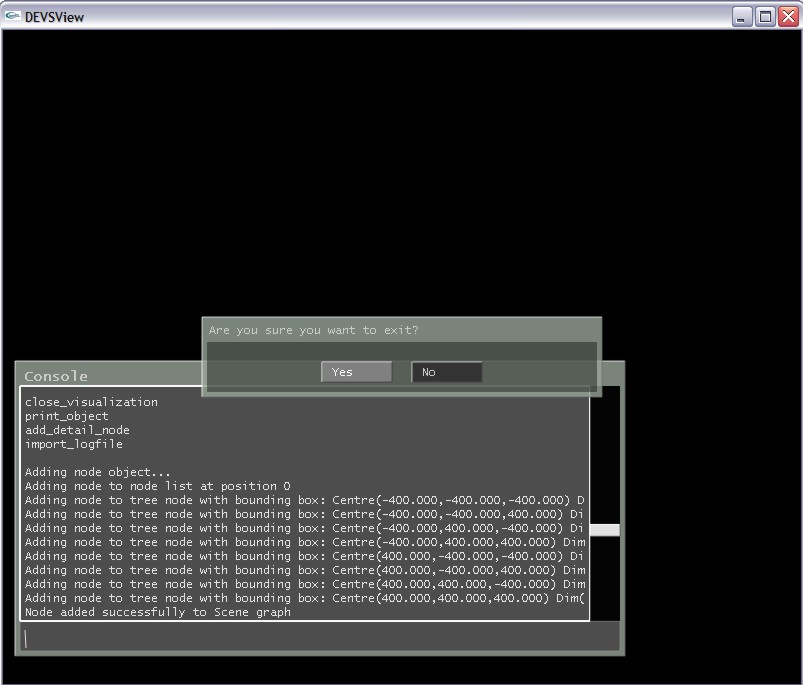Click 'Adding node to node list at position 0'

click(x=158, y=486)
